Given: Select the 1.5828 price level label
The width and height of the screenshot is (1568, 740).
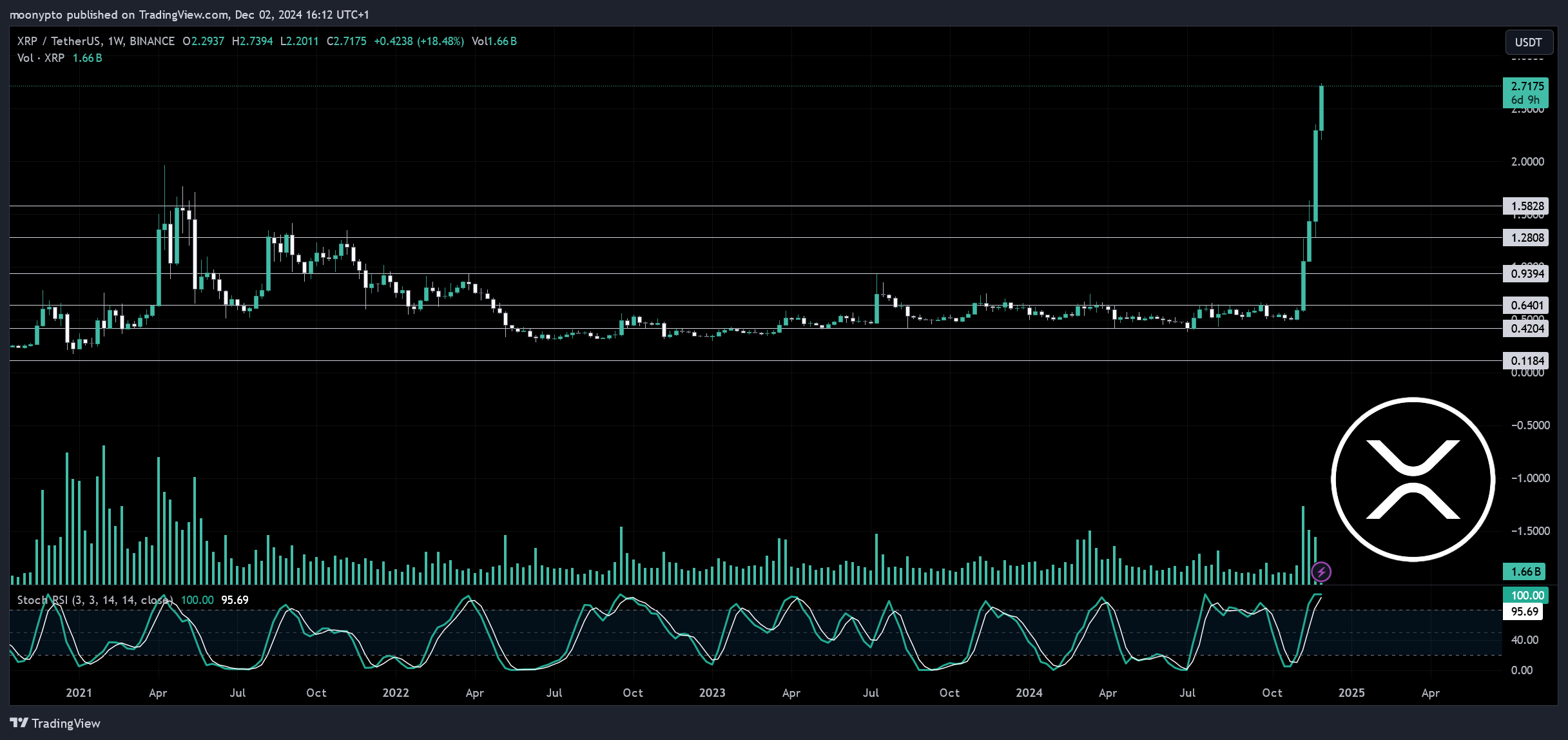Looking at the screenshot, I should pyautogui.click(x=1525, y=206).
